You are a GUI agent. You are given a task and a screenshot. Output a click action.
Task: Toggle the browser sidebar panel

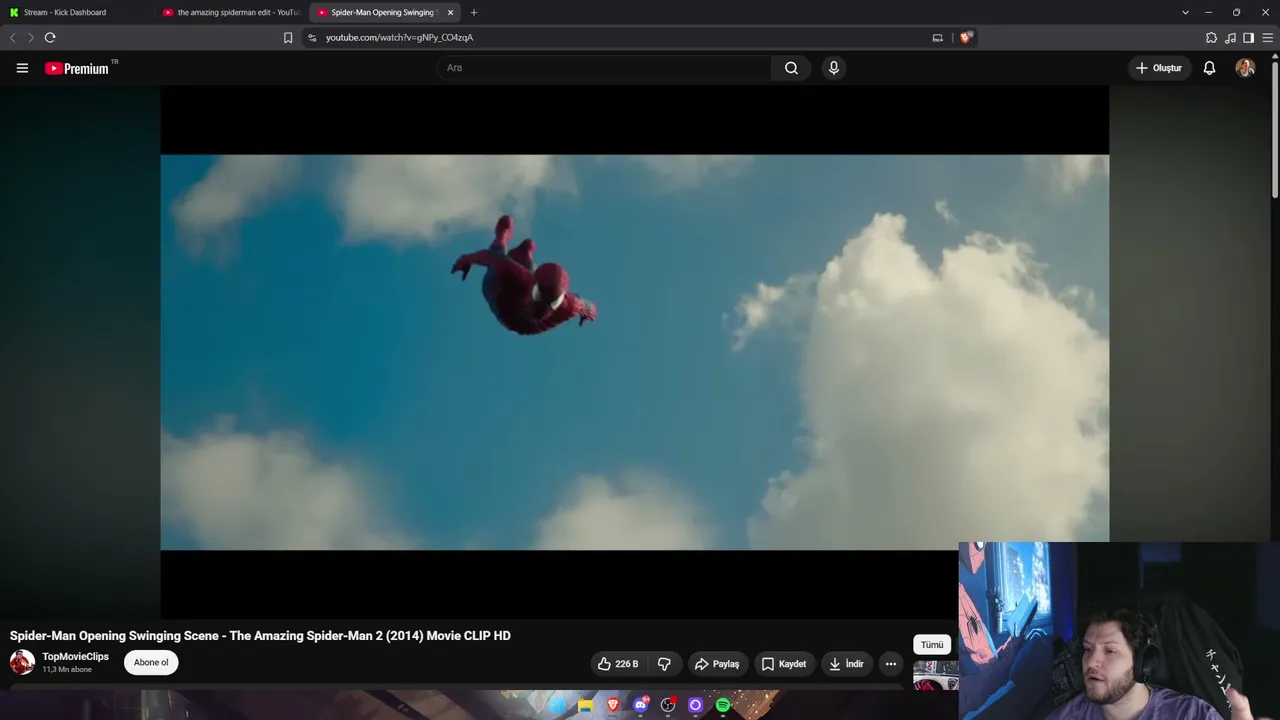click(1248, 37)
